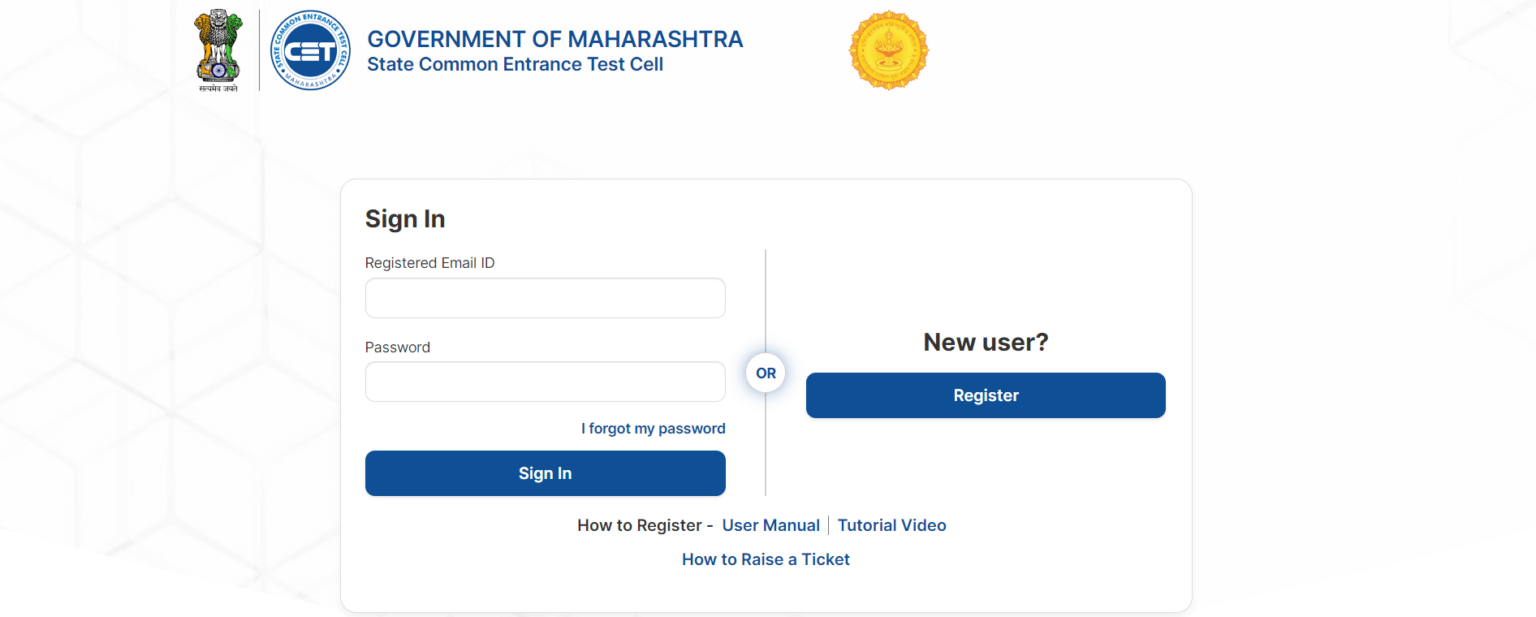This screenshot has width=1536, height=617.
Task: Open the I forgot my password link
Action: pyautogui.click(x=653, y=428)
